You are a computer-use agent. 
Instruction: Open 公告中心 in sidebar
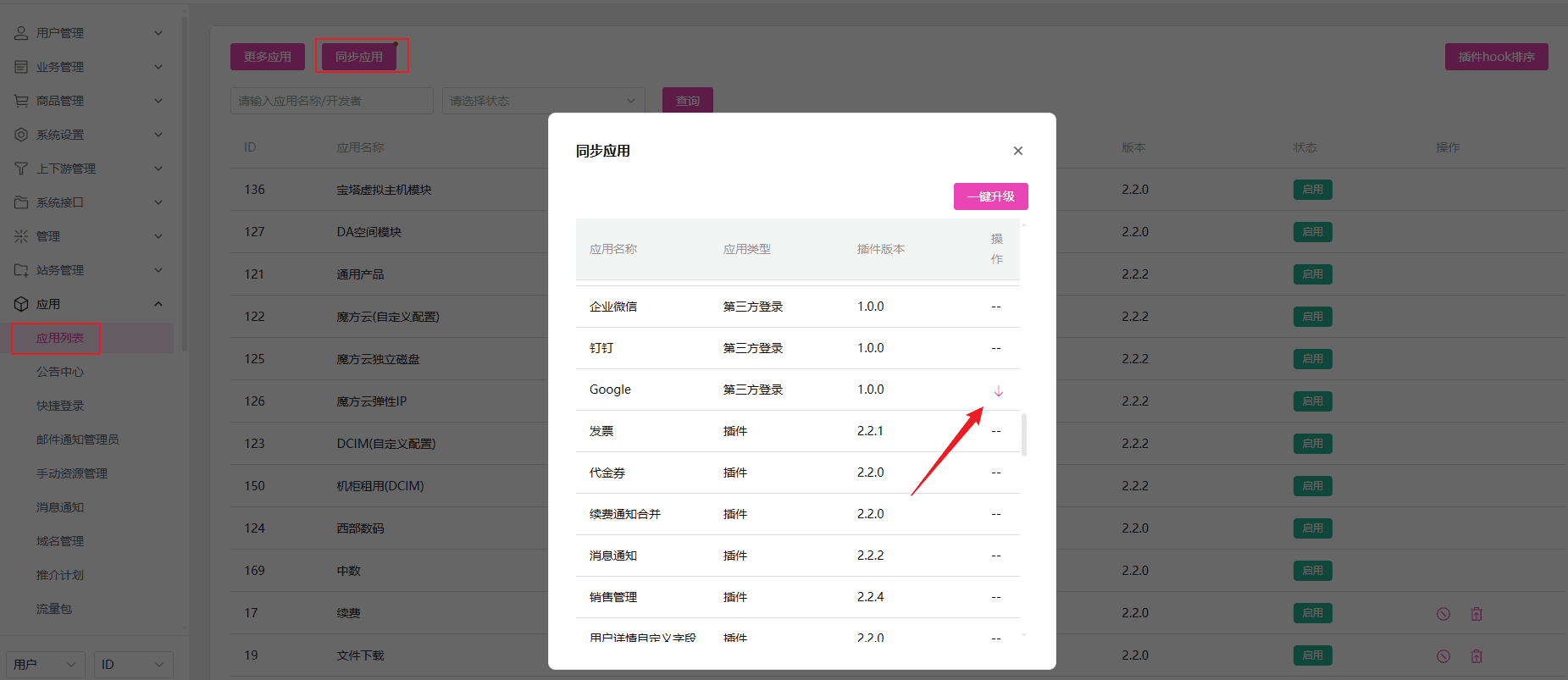tap(60, 372)
